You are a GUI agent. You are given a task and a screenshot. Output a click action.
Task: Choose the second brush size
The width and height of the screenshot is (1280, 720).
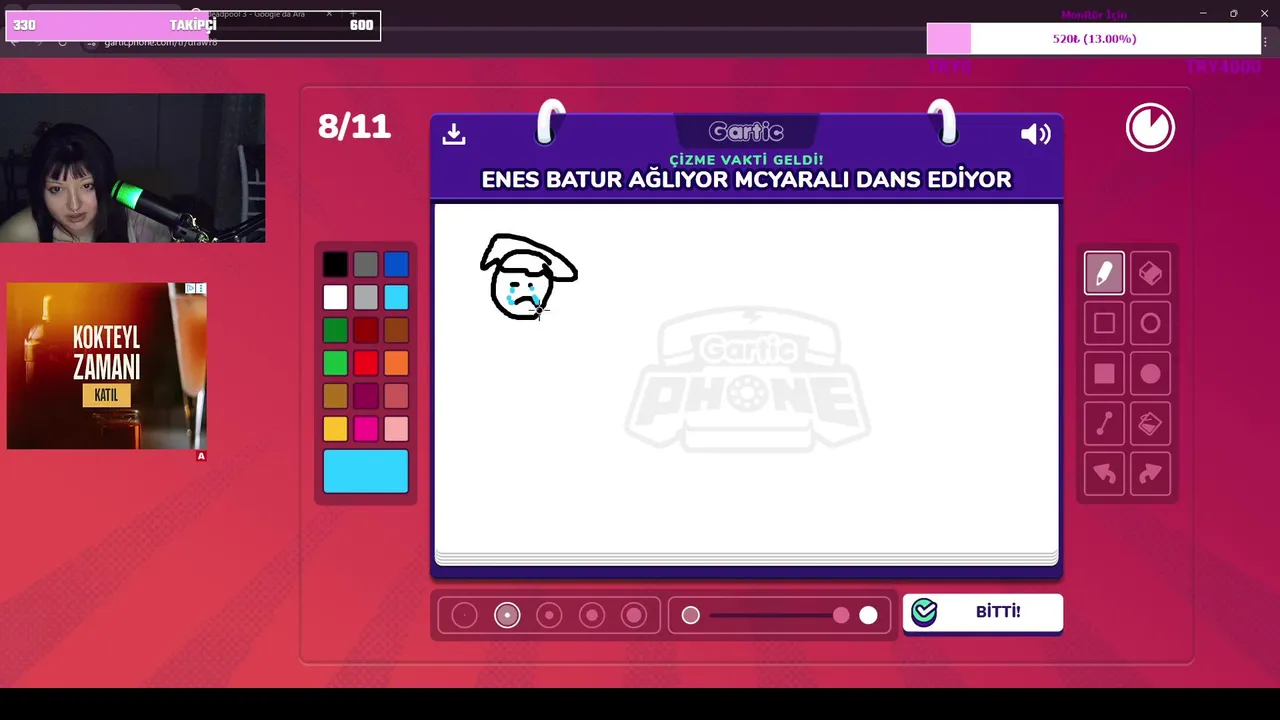coord(507,615)
